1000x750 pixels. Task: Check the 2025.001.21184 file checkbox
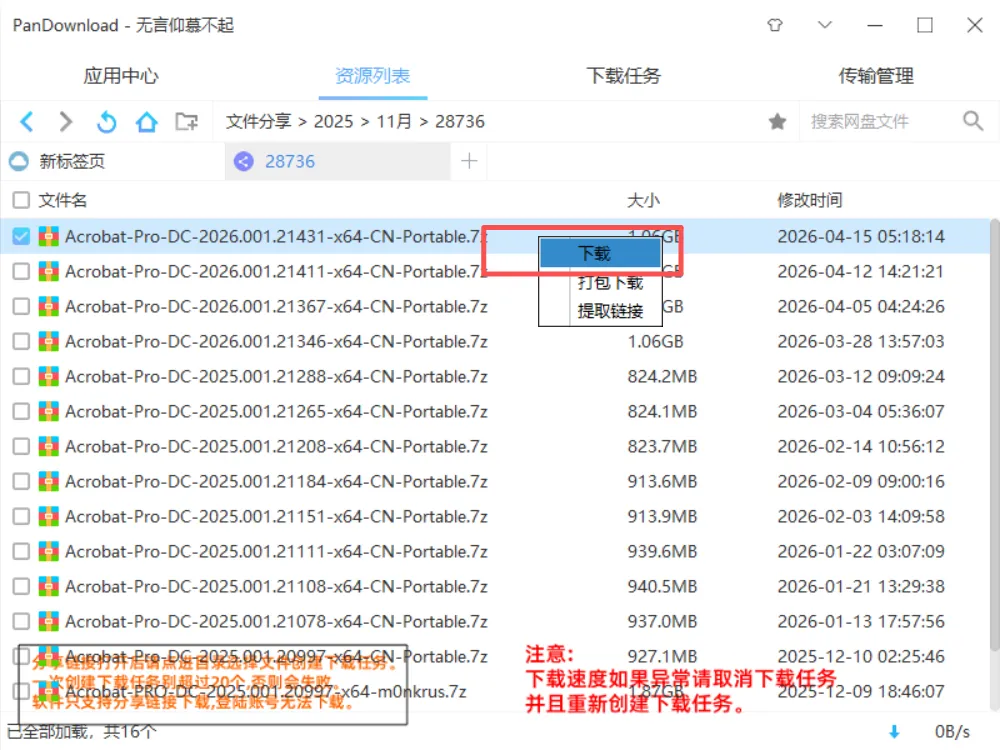click(x=21, y=482)
